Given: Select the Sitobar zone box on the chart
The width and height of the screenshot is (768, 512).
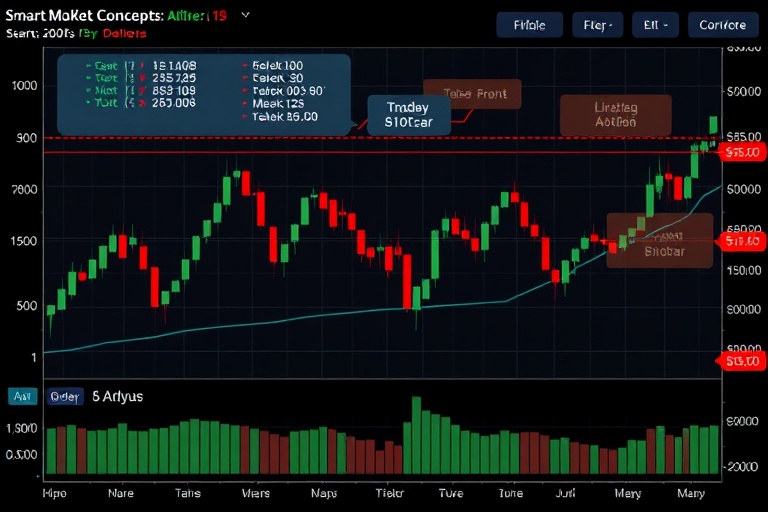Looking at the screenshot, I should click(x=659, y=241).
